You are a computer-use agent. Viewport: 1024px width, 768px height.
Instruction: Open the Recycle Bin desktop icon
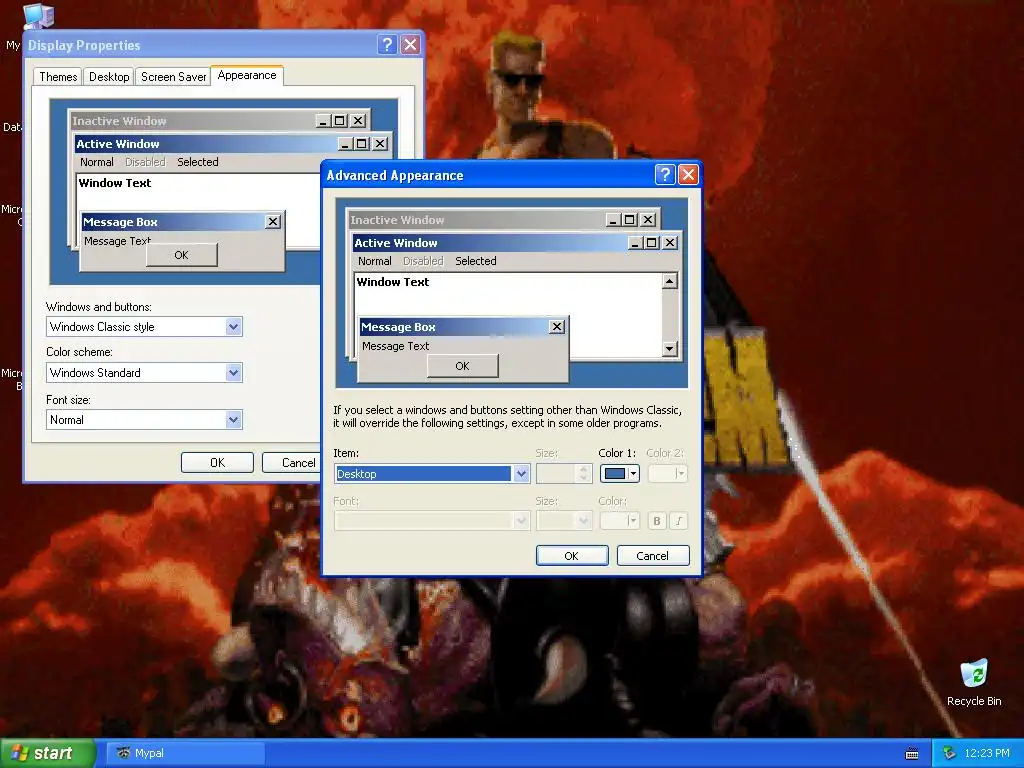(x=974, y=682)
